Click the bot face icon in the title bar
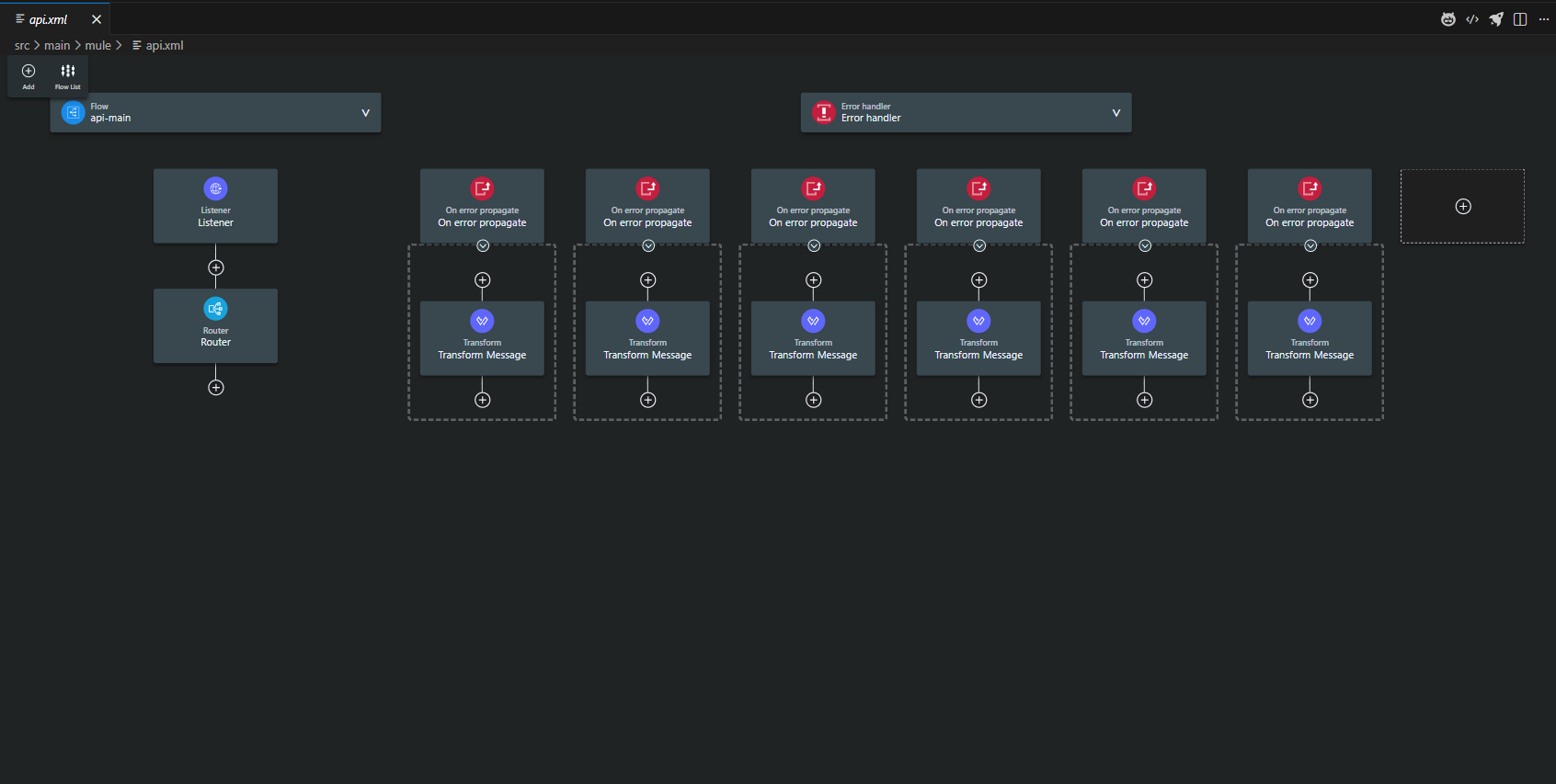This screenshot has height=784, width=1556. pyautogui.click(x=1448, y=19)
